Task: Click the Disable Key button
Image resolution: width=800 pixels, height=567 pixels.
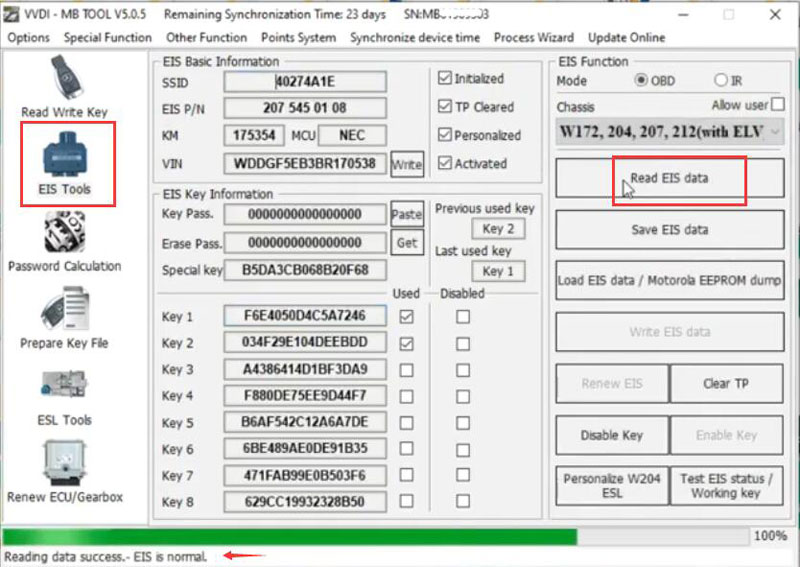Action: click(x=612, y=435)
